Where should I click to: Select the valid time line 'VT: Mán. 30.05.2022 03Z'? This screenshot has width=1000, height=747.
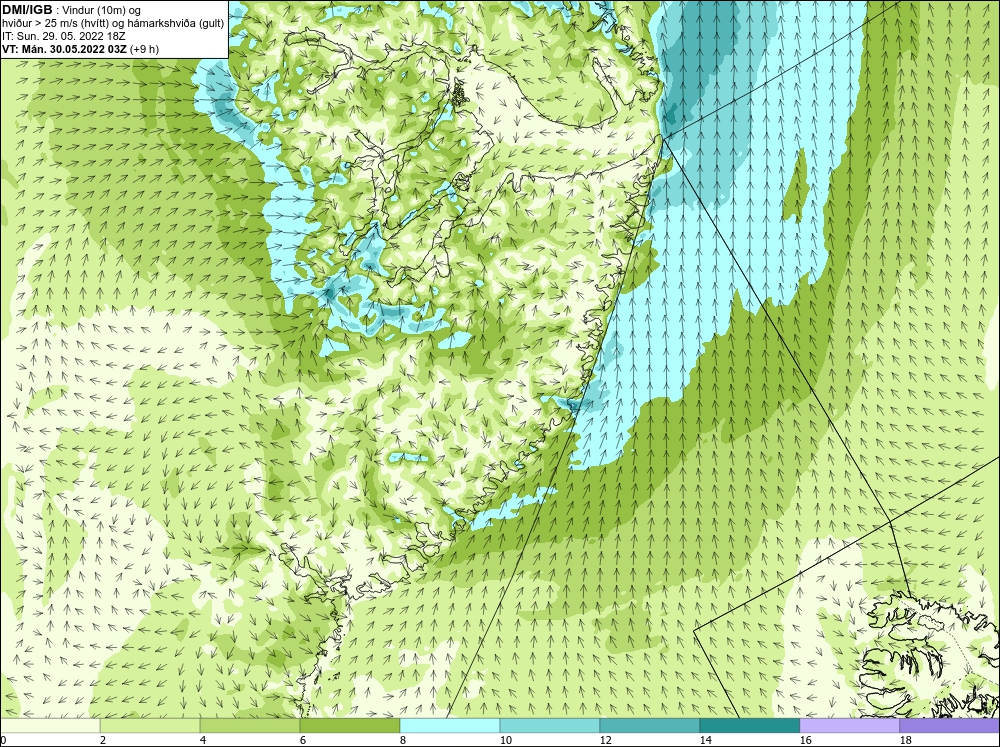[66, 49]
